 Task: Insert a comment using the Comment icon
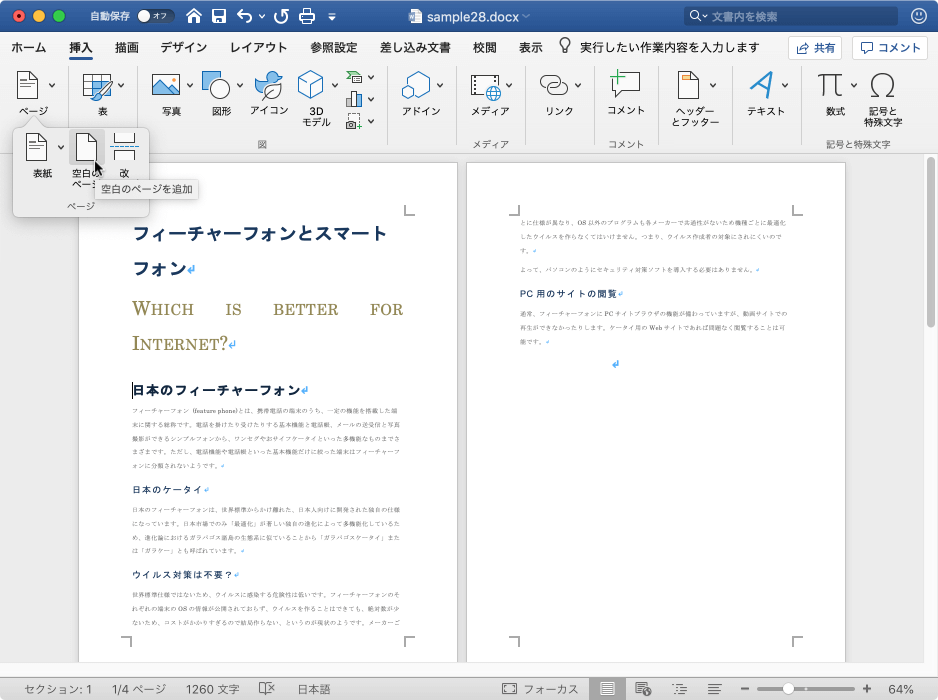625,86
